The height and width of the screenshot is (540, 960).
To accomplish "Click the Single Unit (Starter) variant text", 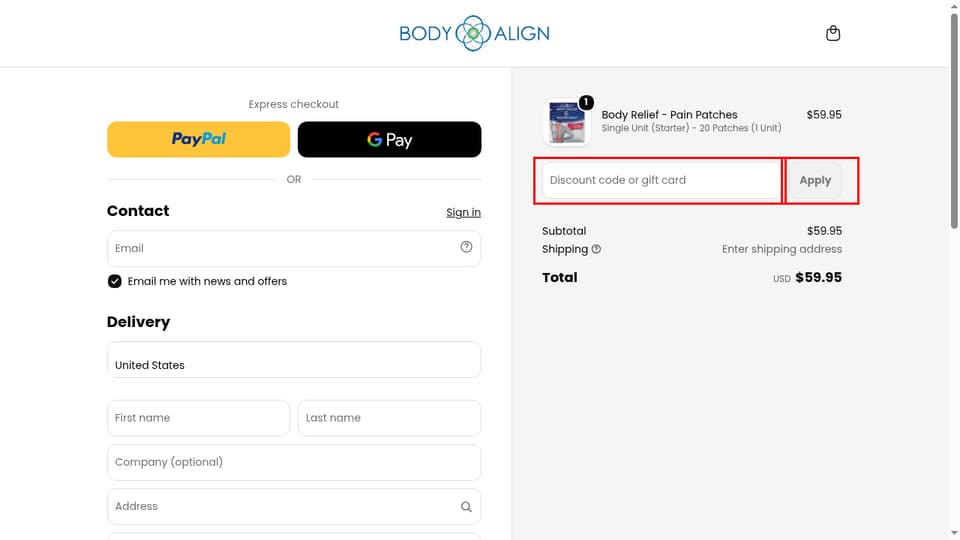I will (x=691, y=128).
